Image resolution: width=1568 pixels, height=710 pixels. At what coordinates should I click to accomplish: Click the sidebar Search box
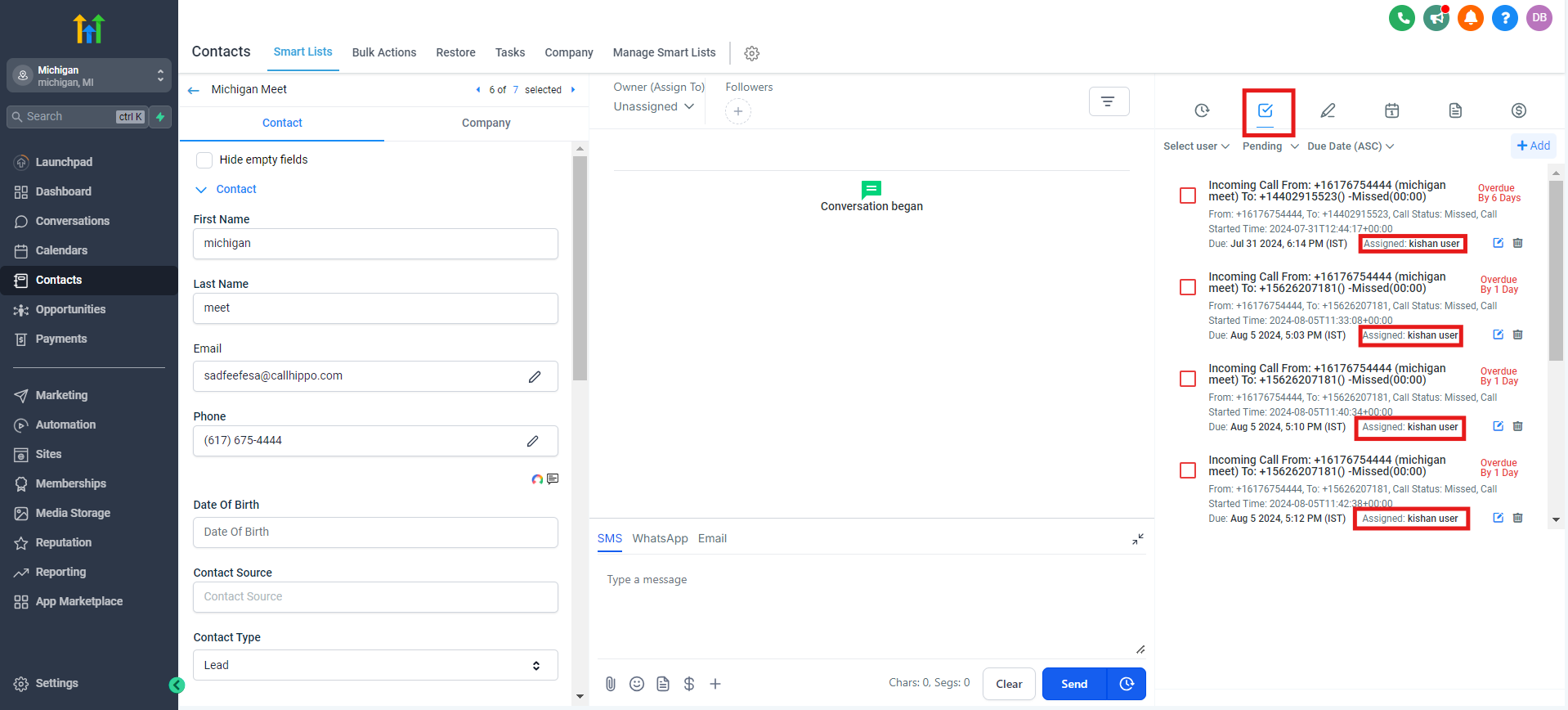[x=78, y=117]
